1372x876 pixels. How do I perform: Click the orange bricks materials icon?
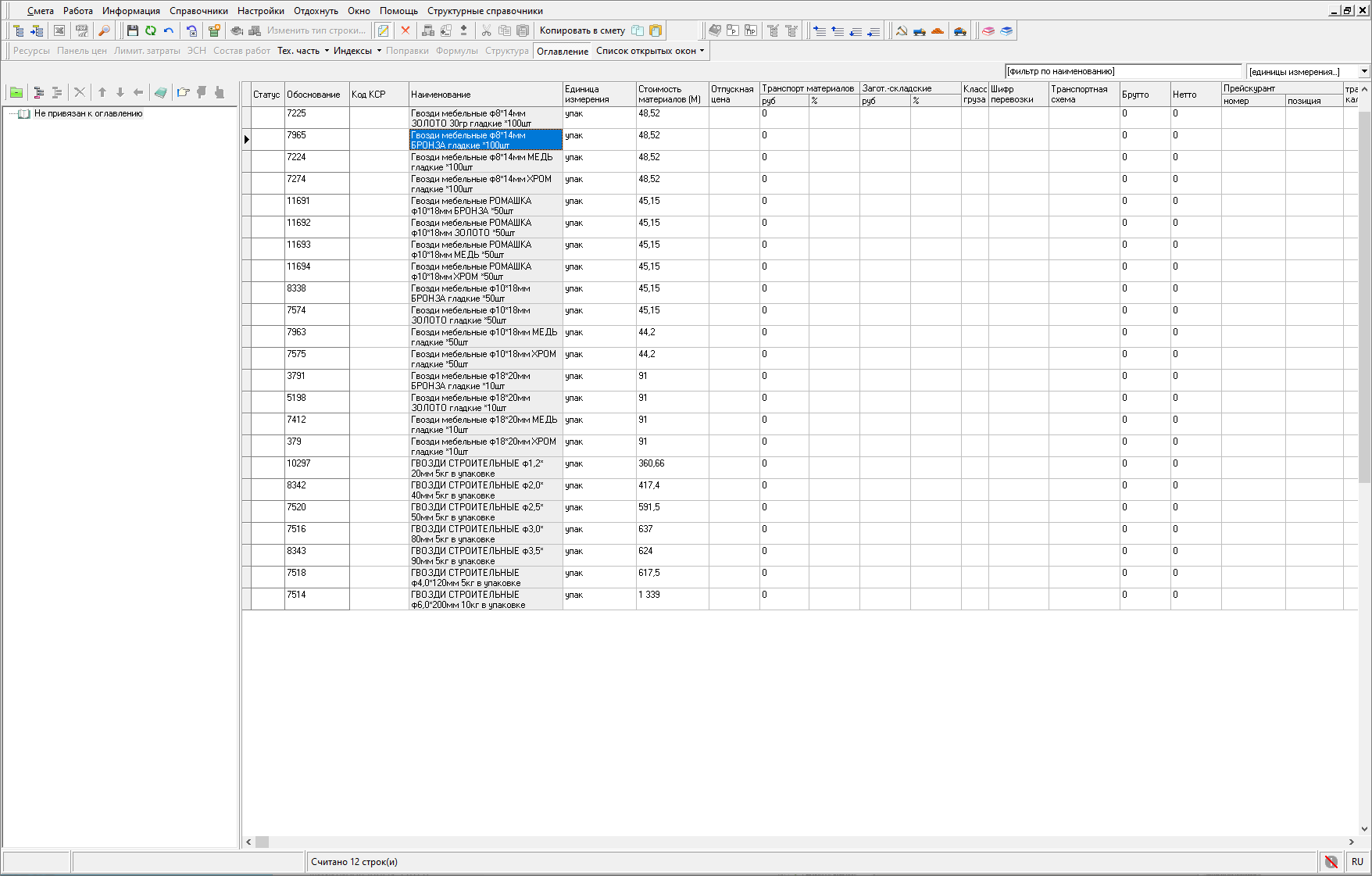point(938,30)
